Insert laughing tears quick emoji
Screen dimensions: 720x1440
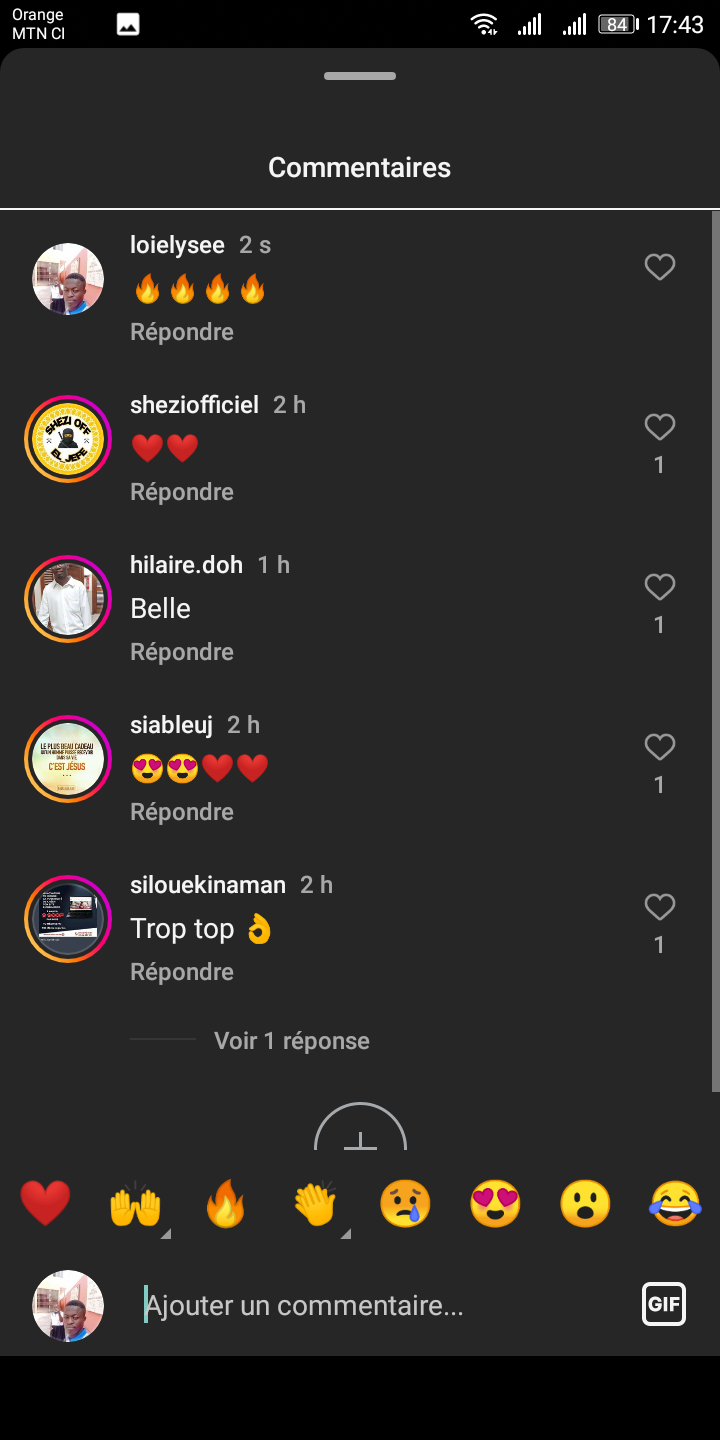tap(675, 1203)
